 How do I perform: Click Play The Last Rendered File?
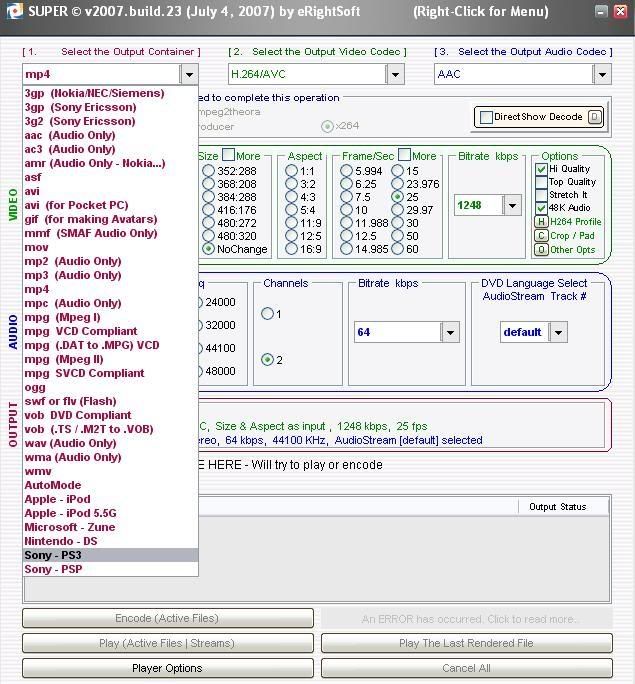(x=467, y=643)
